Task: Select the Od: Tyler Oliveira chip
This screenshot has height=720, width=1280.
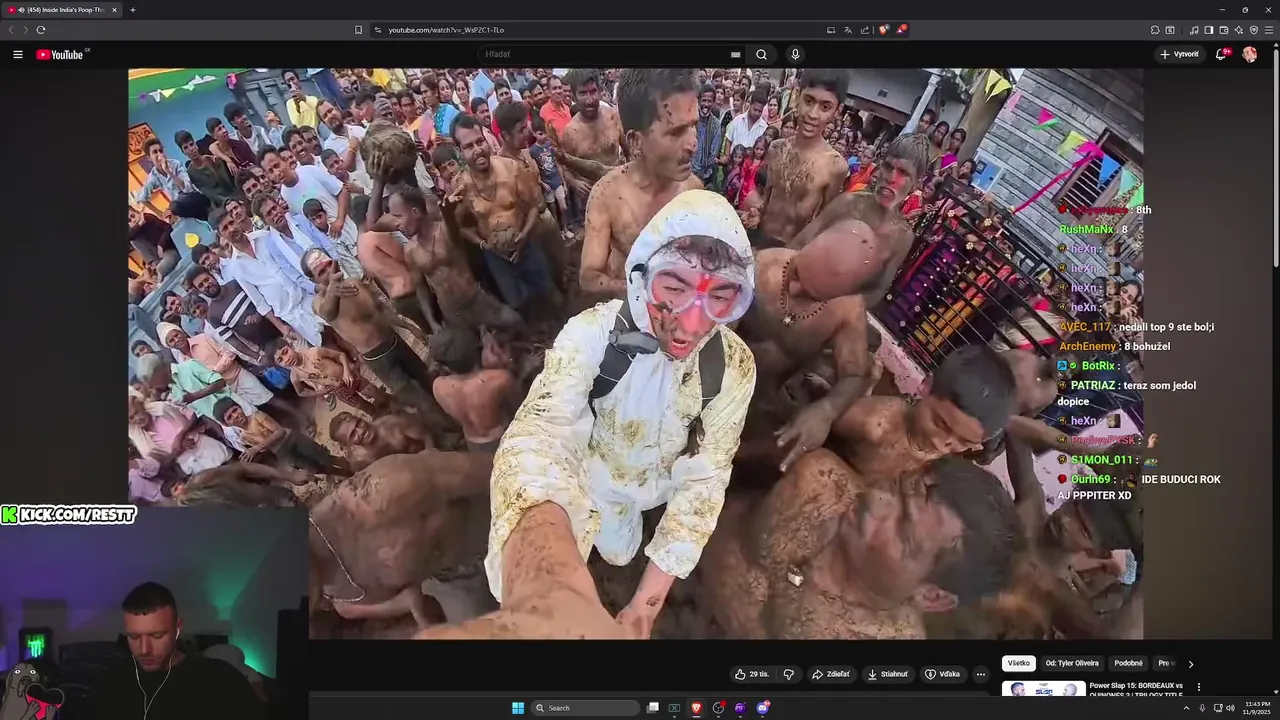Action: (x=1072, y=663)
